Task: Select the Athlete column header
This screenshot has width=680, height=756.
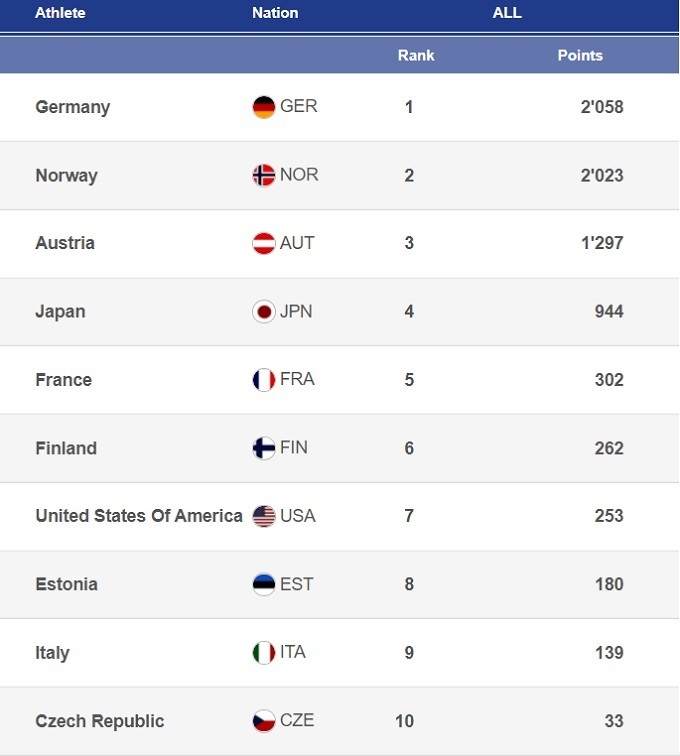Action: coord(60,13)
